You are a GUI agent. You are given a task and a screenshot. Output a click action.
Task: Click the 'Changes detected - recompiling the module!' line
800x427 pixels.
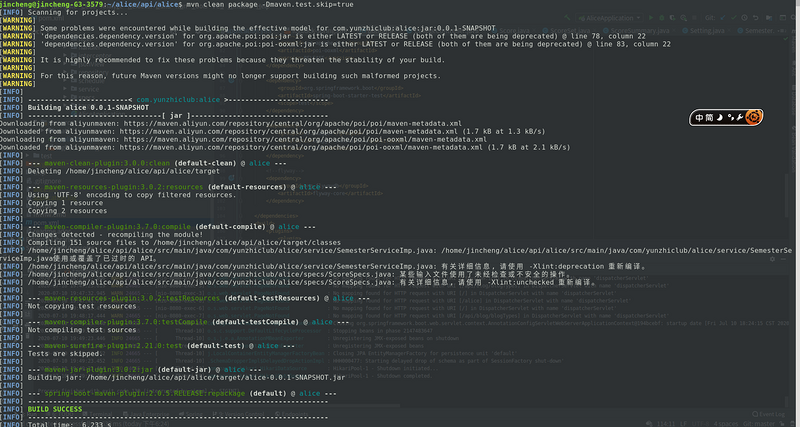click(115, 235)
